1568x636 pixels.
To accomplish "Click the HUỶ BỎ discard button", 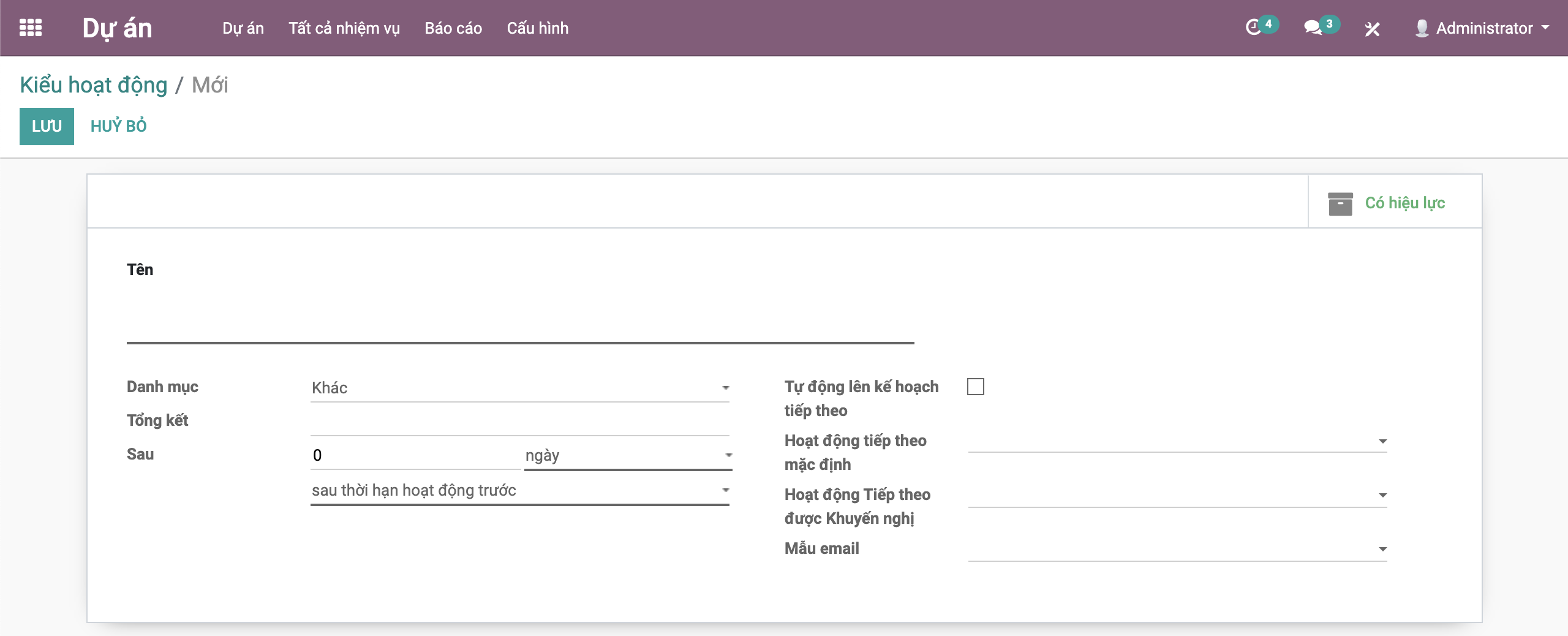I will [x=118, y=126].
